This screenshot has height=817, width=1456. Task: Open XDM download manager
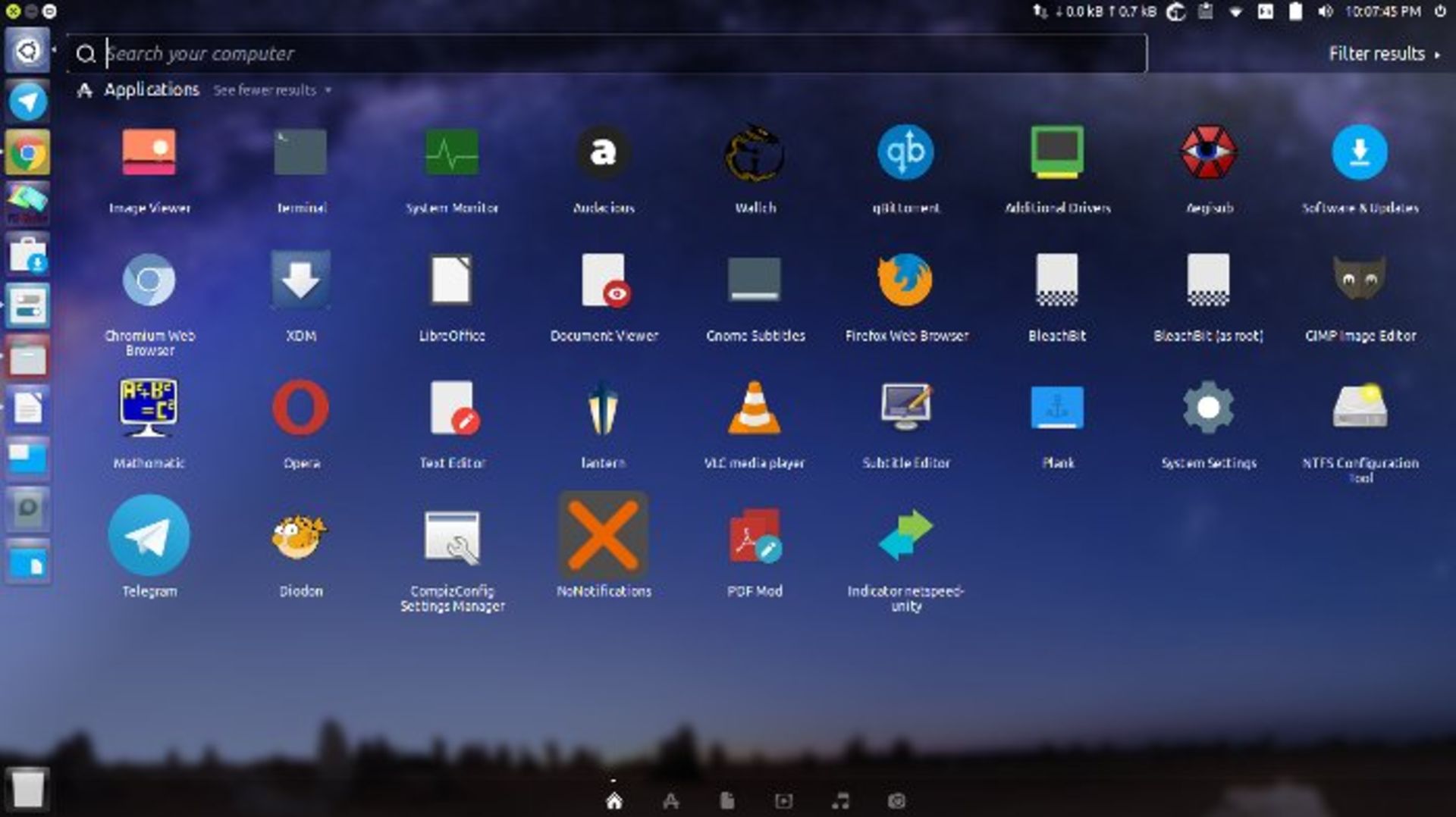tap(301, 280)
